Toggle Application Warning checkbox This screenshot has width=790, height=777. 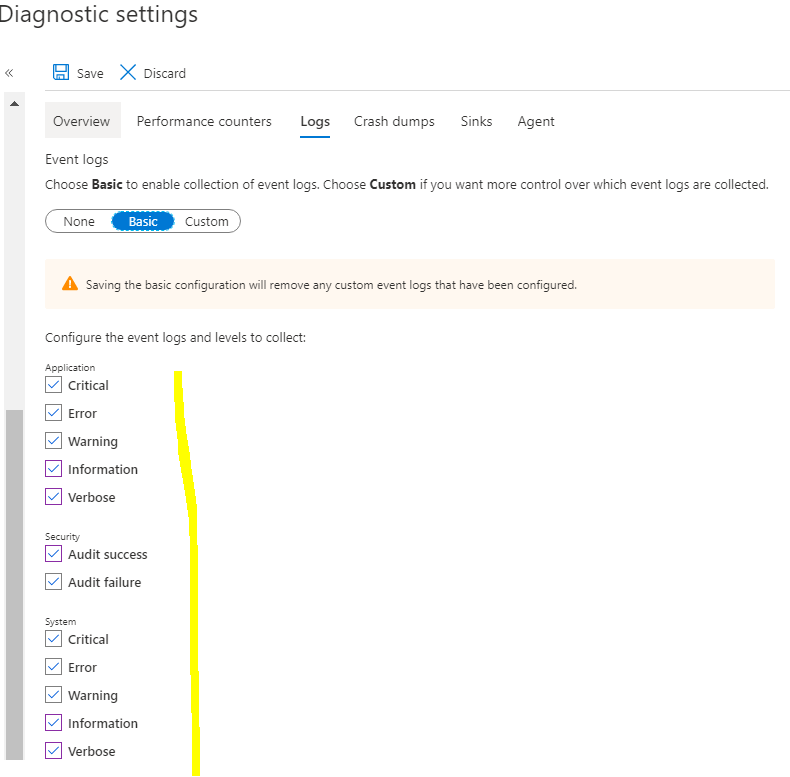[x=53, y=440]
